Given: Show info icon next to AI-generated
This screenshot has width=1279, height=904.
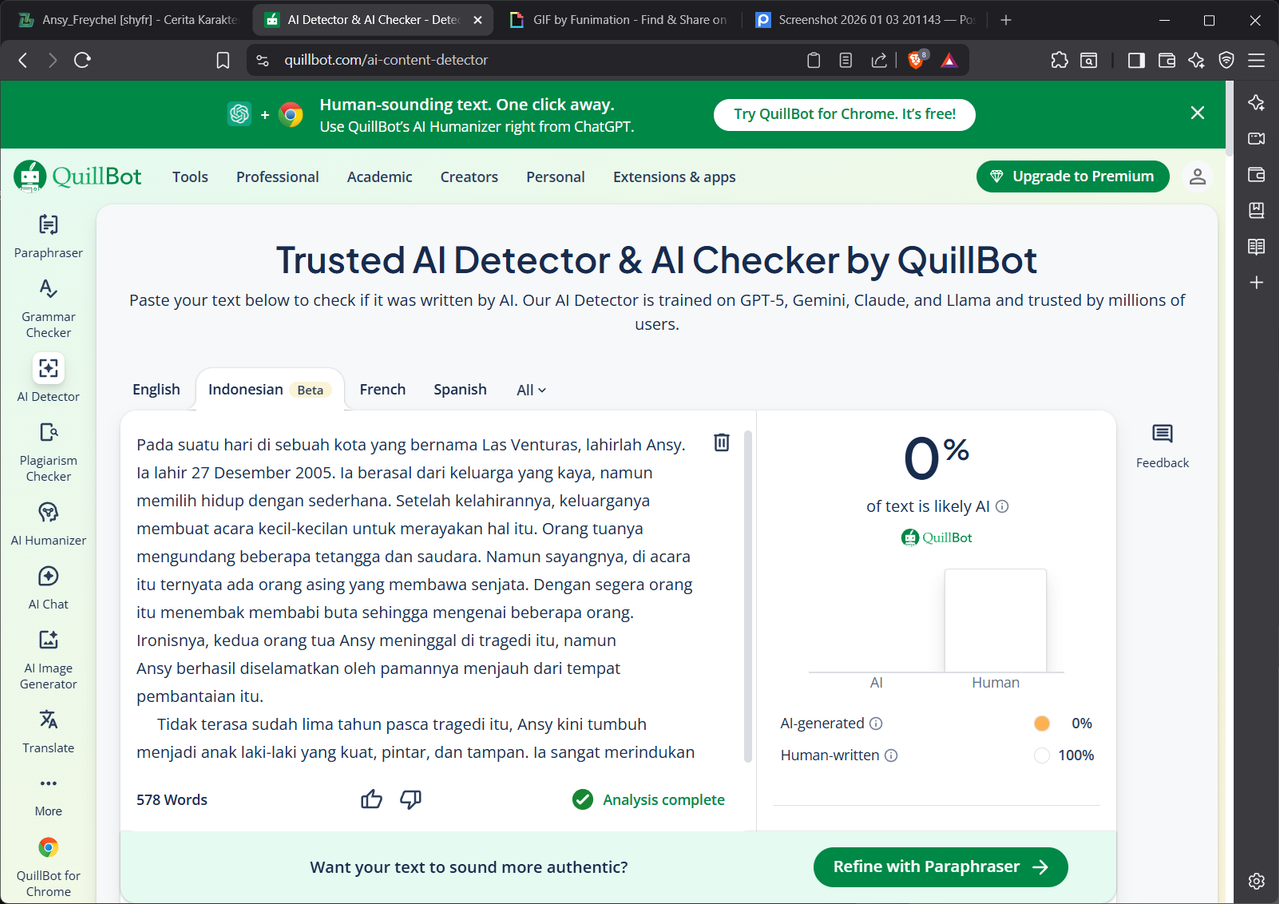Looking at the screenshot, I should coord(876,723).
